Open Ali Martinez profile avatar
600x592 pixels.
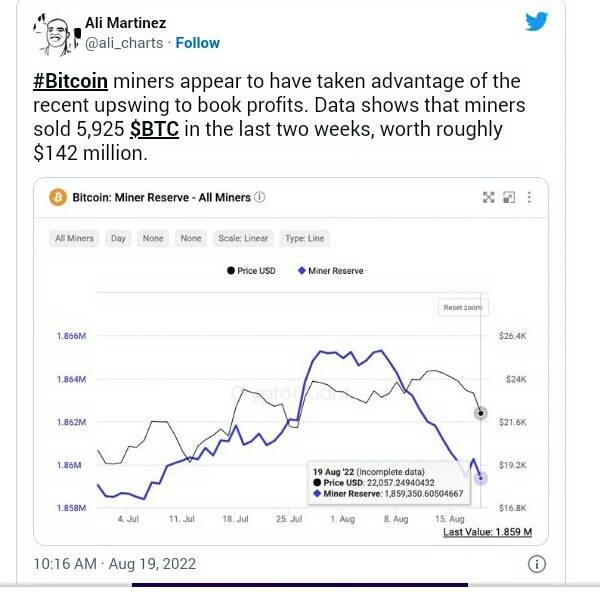(x=57, y=35)
